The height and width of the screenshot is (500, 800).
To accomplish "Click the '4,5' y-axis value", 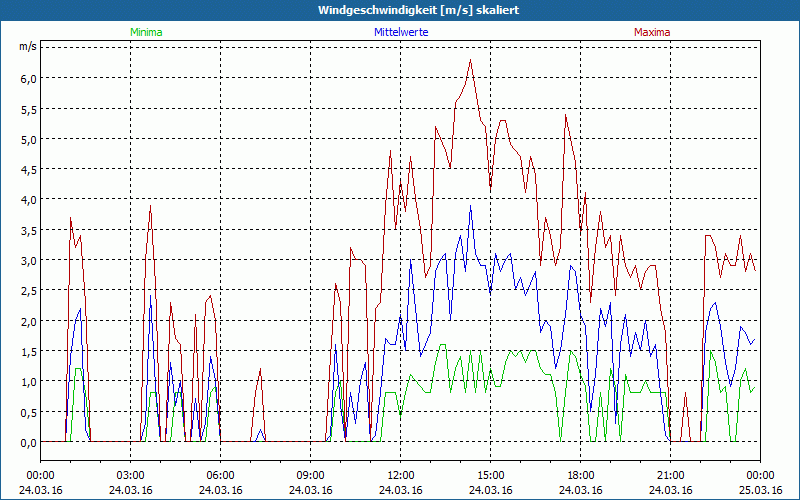I will click(x=29, y=170).
